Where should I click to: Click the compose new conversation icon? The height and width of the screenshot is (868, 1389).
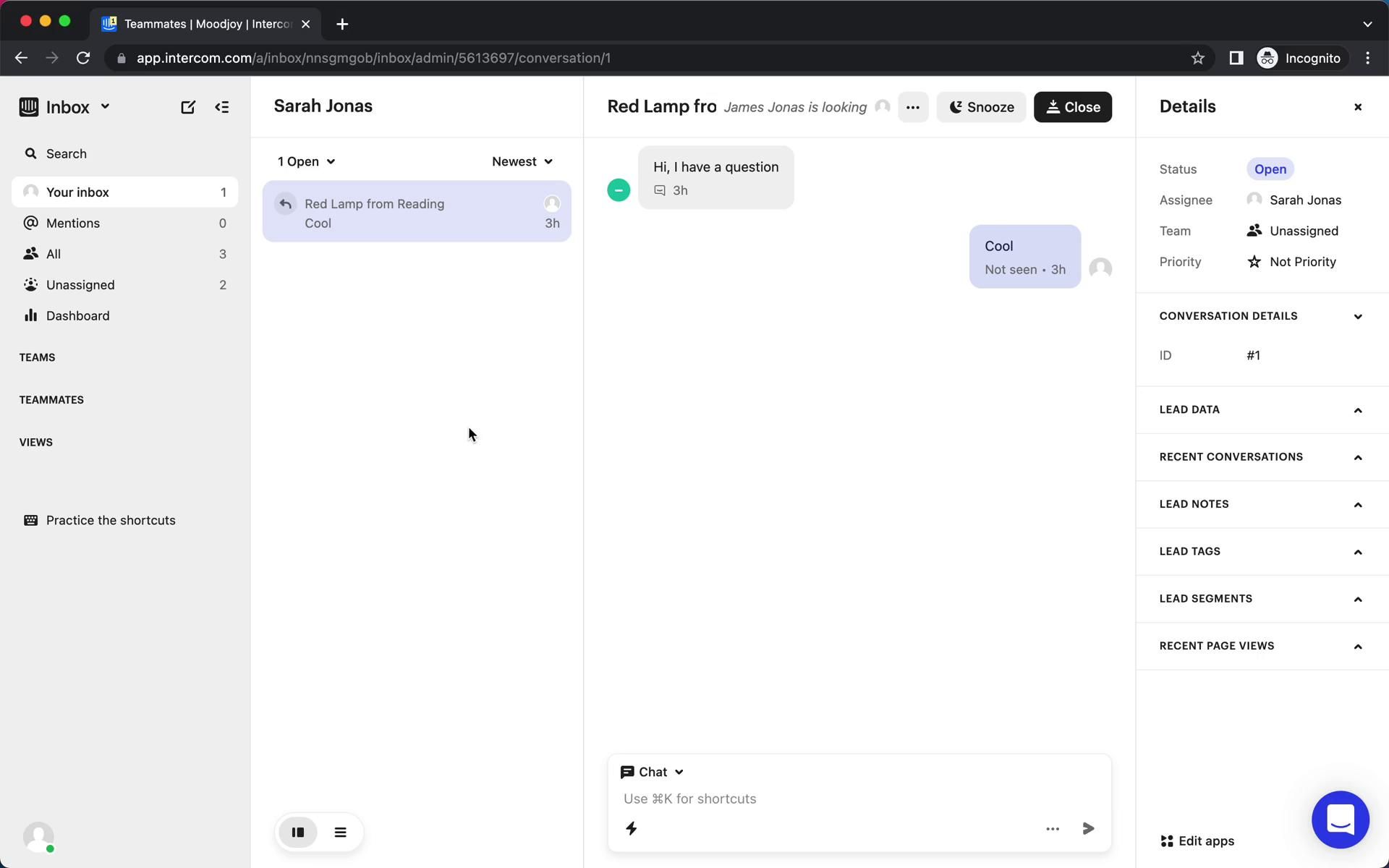[x=187, y=107]
